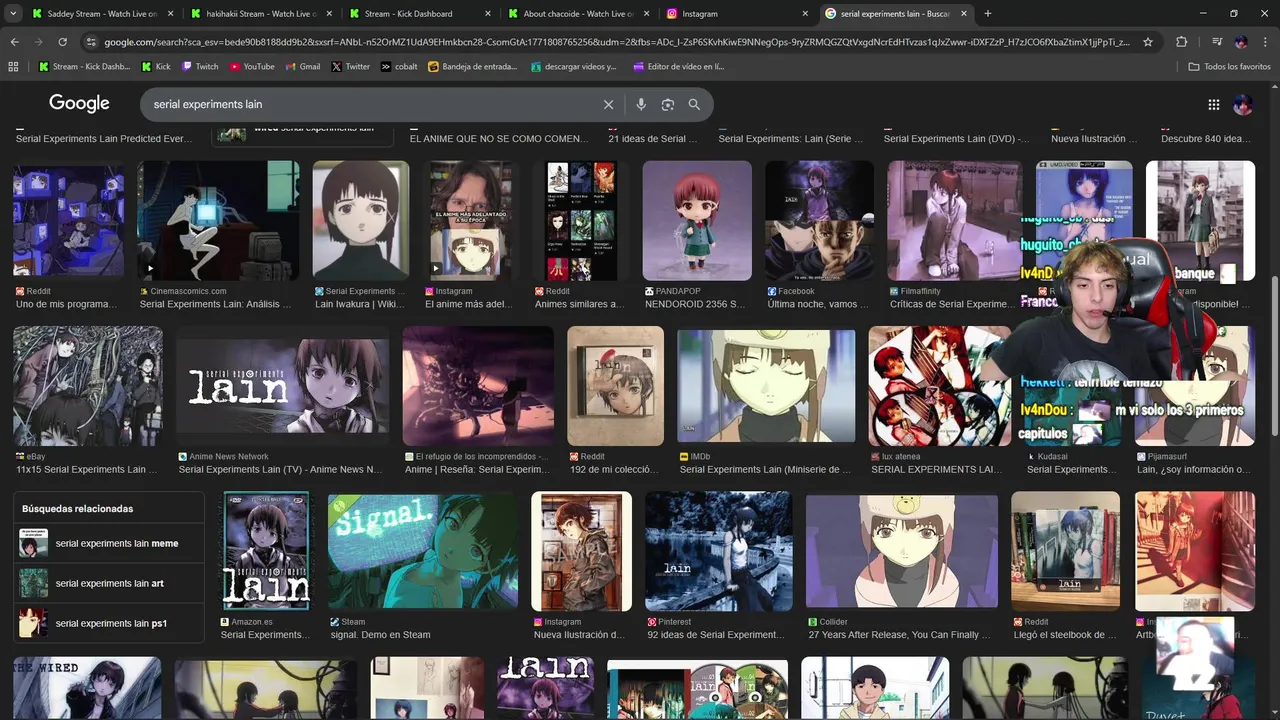Open the browser profile avatar in toolbar
The width and height of the screenshot is (1280, 720).
tap(1241, 42)
